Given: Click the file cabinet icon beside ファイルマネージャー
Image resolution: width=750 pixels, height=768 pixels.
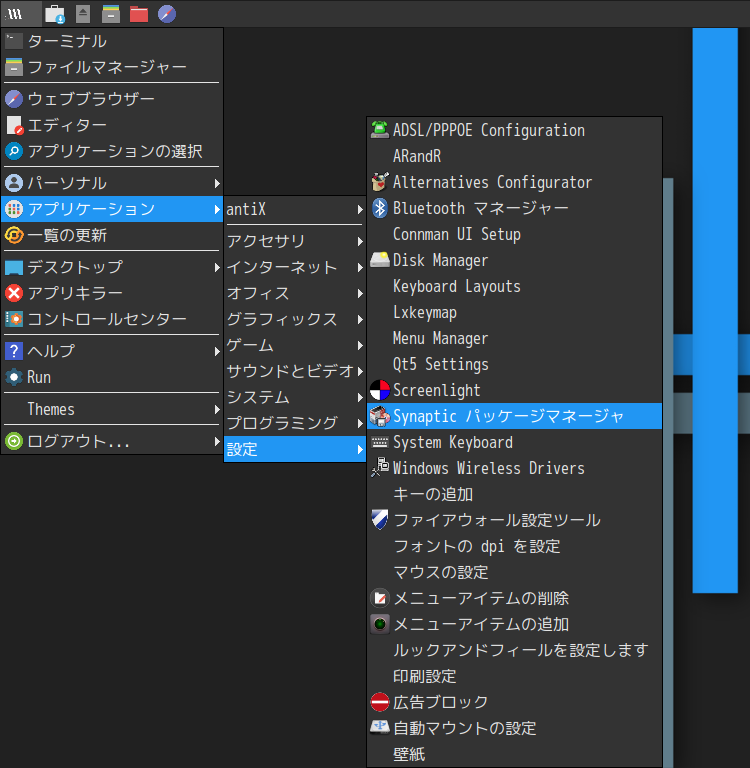Looking at the screenshot, I should point(14,67).
